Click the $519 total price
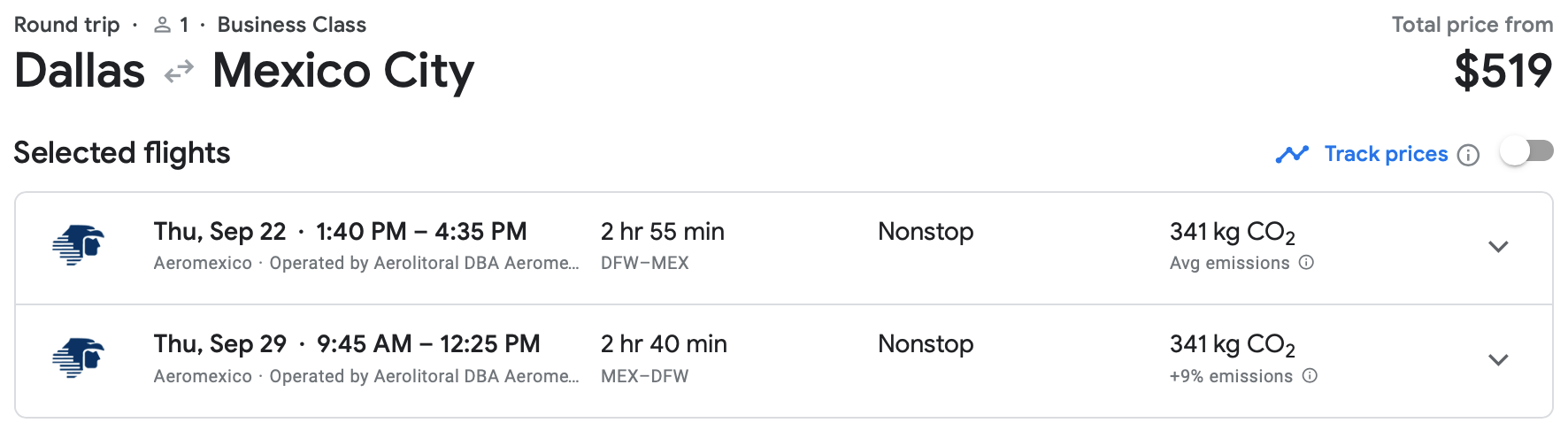Viewport: 1568px width, 446px height. (1503, 71)
